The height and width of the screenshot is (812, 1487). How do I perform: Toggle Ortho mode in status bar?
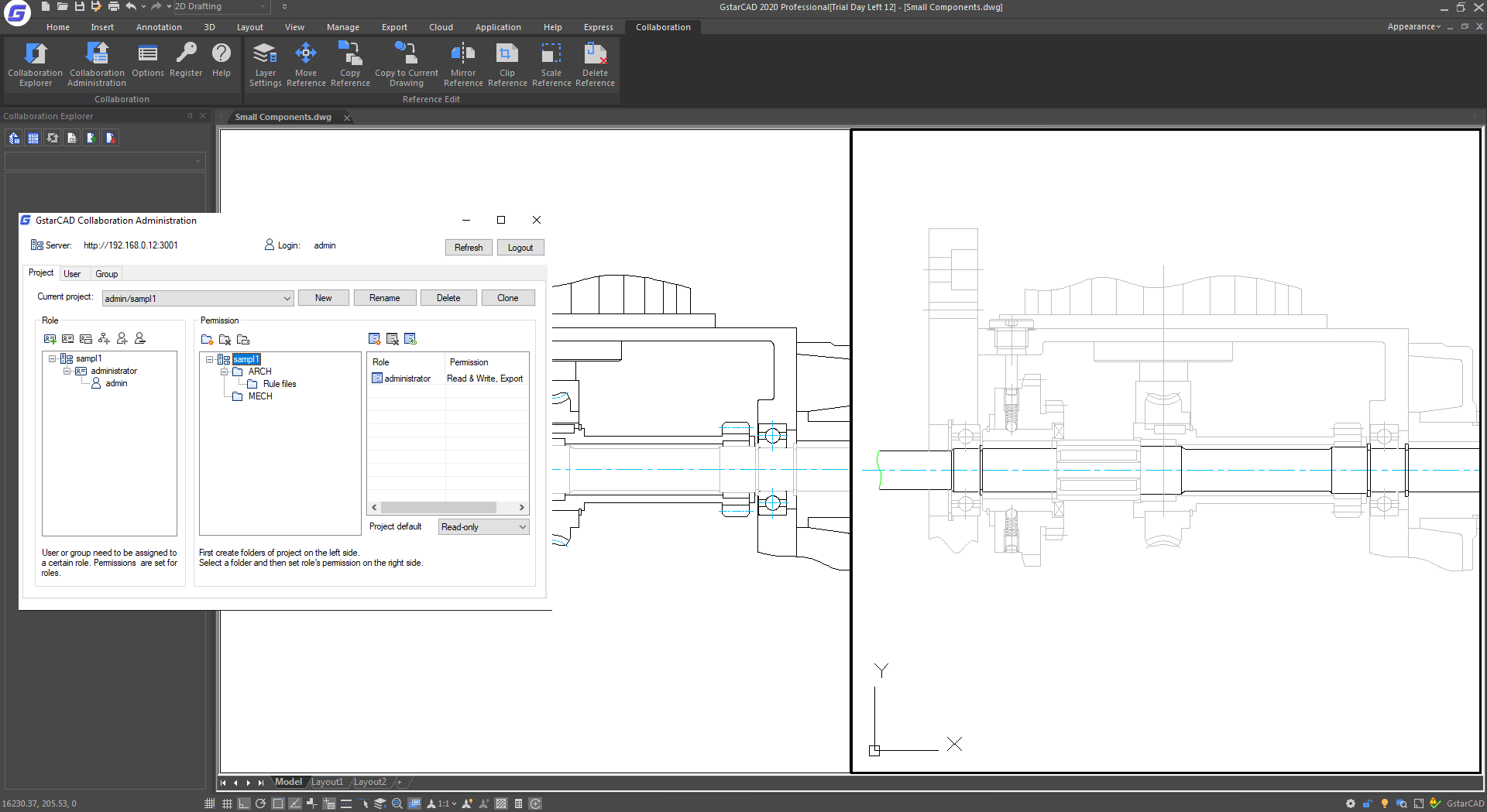pyautogui.click(x=244, y=803)
